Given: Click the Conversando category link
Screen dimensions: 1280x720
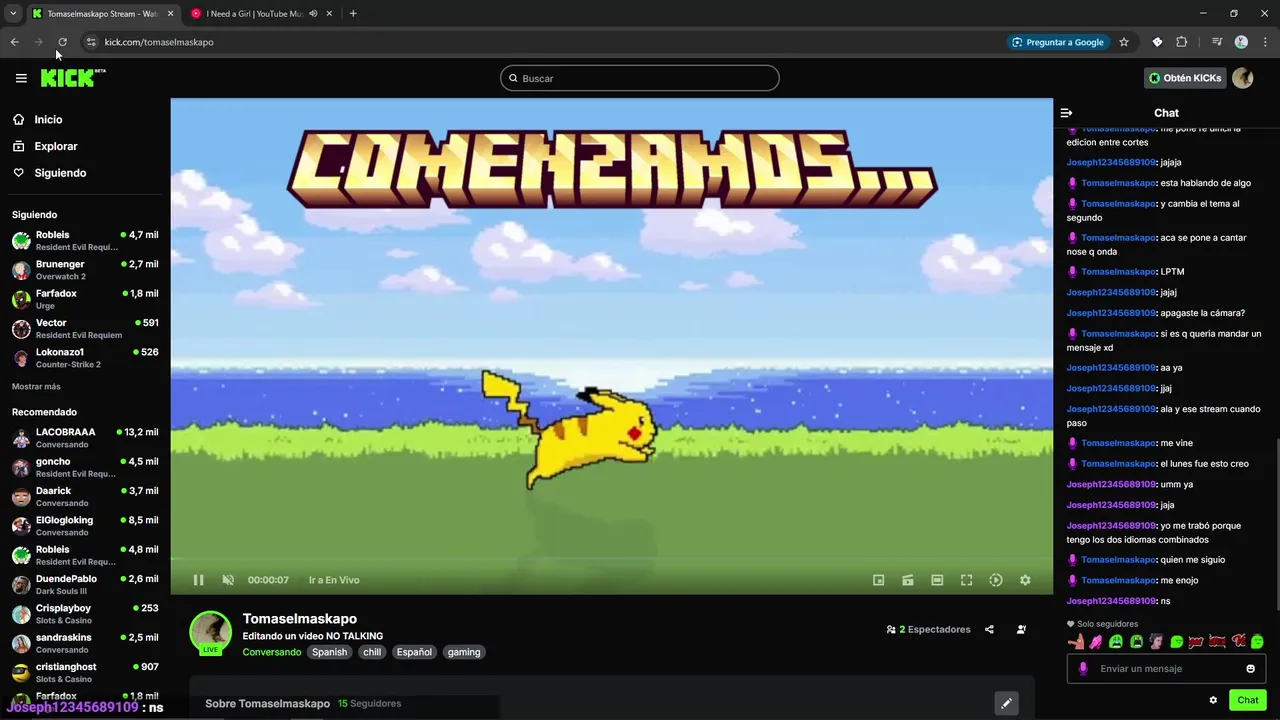Looking at the screenshot, I should pos(272,652).
